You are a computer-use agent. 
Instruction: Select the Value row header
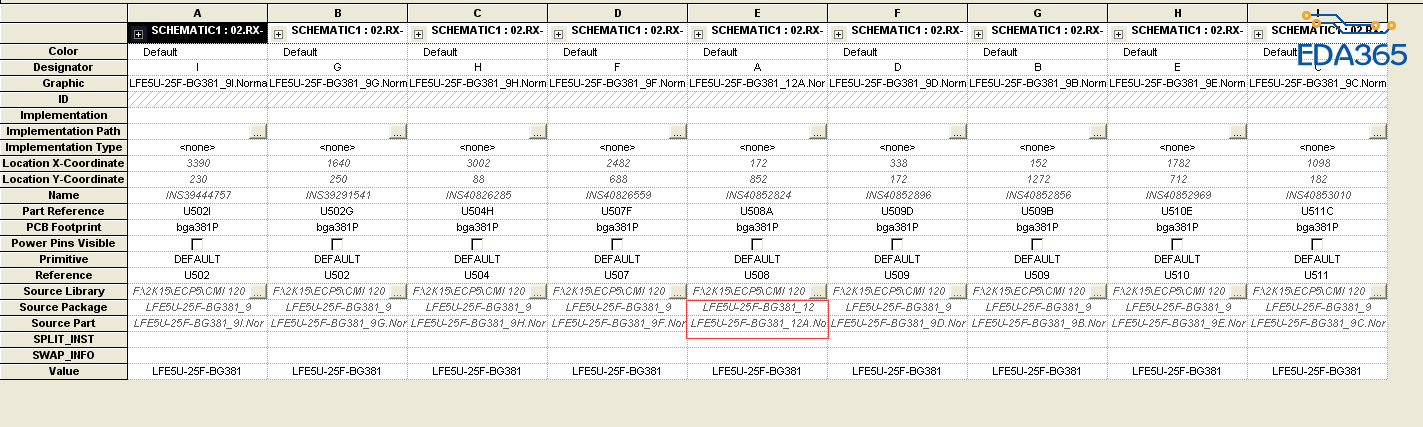64,371
